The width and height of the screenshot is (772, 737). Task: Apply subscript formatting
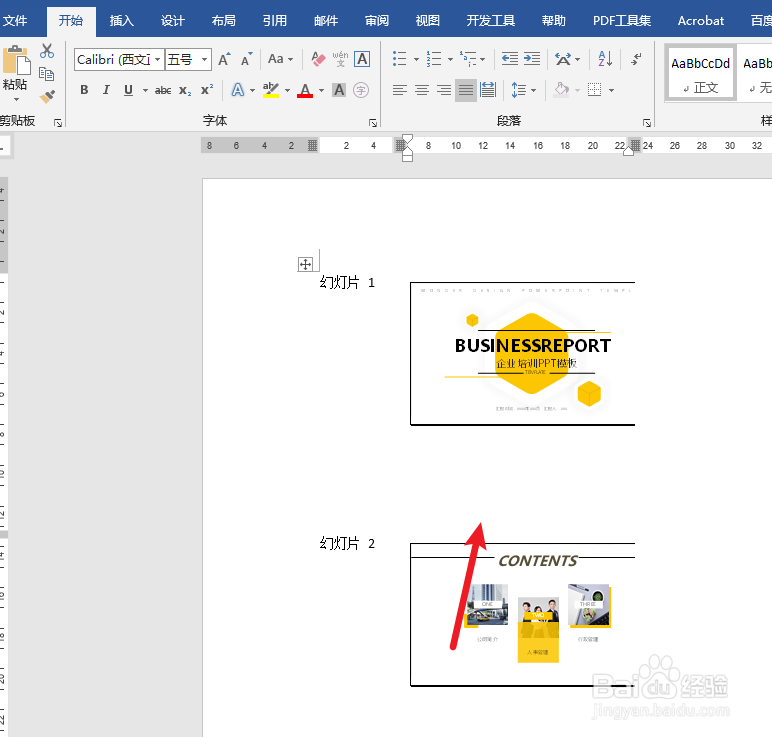(185, 91)
